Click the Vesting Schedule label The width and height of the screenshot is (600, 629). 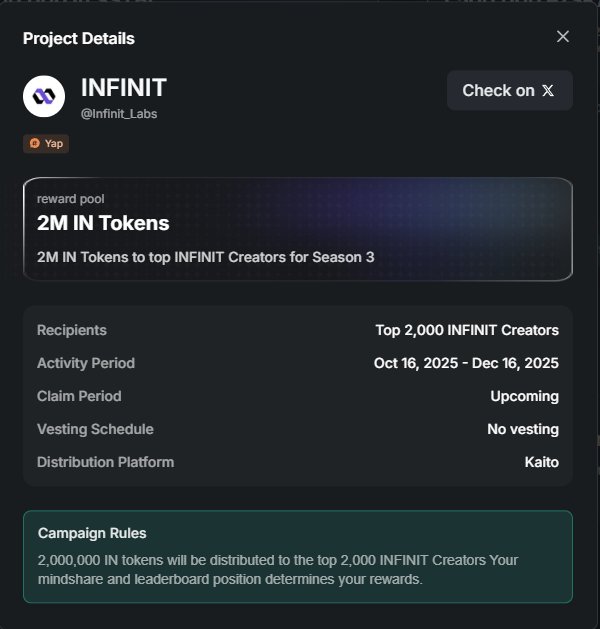tap(95, 429)
